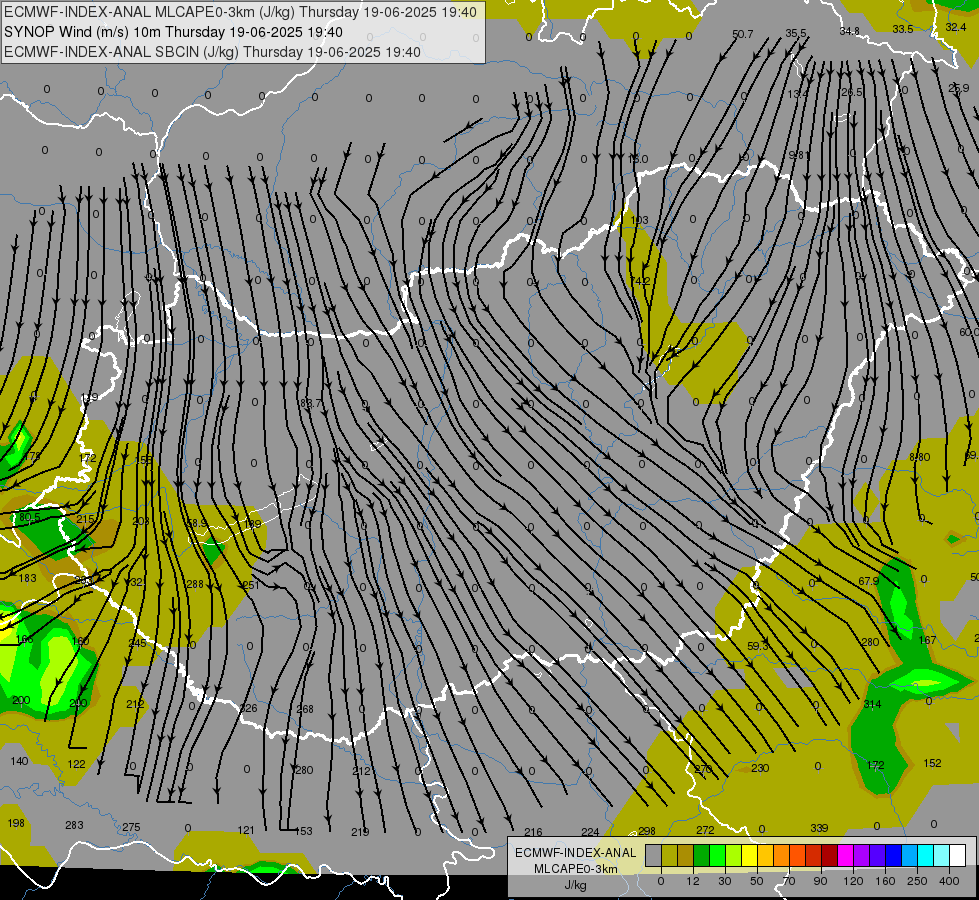
Task: Click the gray swatch in the legend
Action: click(653, 855)
